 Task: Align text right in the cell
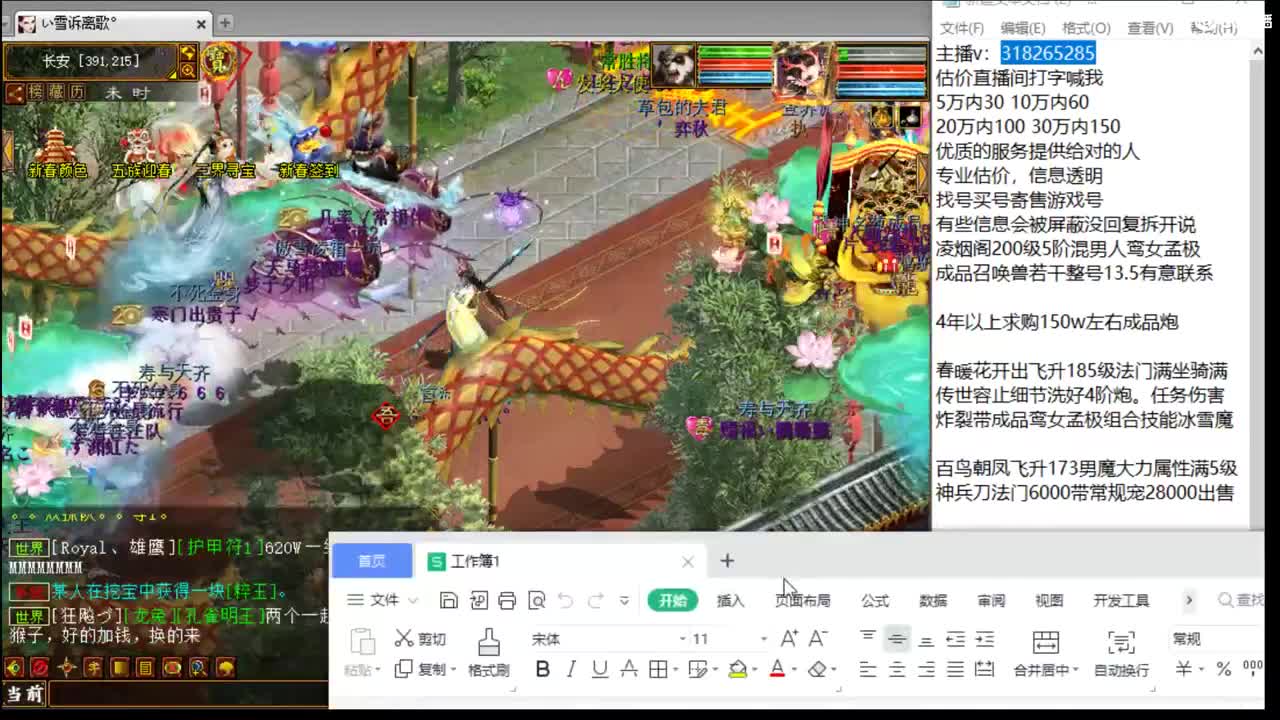click(x=926, y=669)
